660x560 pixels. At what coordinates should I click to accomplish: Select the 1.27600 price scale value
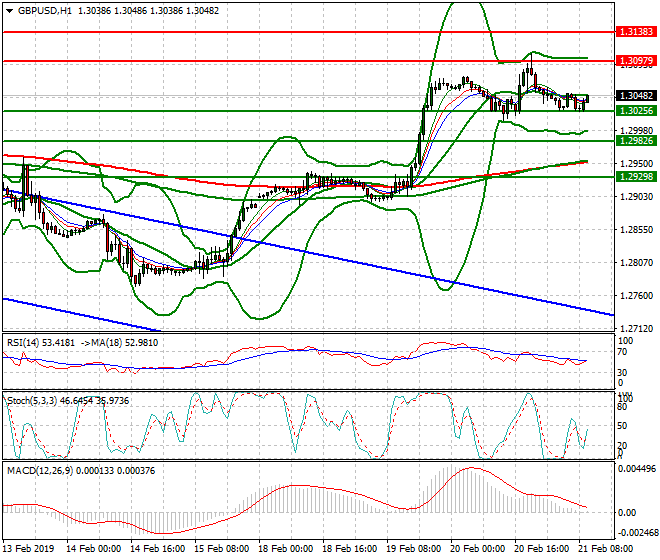tap(637, 296)
